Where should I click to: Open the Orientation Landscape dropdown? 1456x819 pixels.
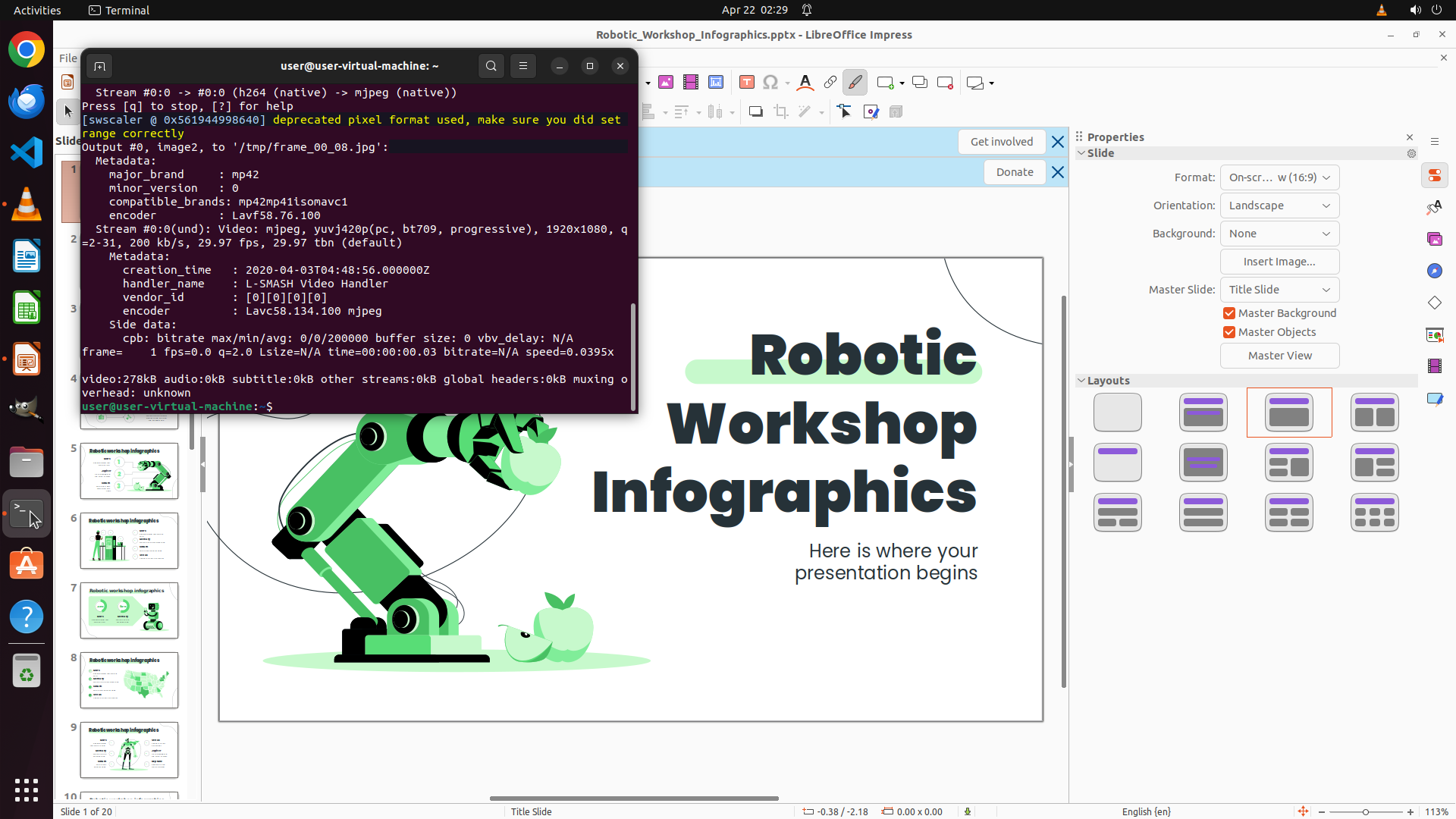tap(1279, 206)
